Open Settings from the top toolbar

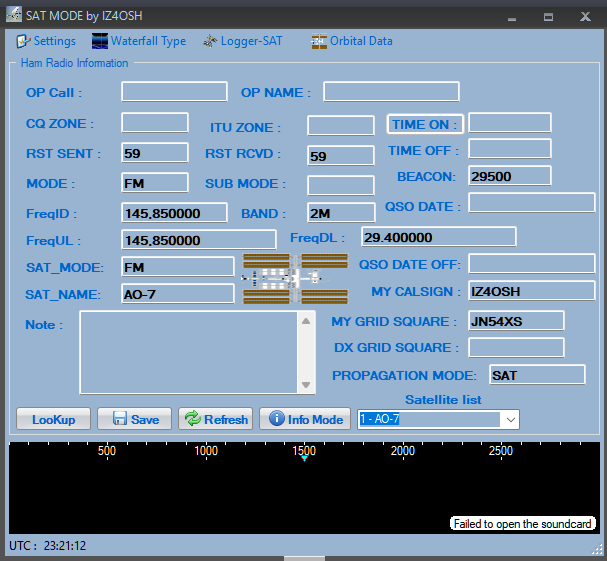[46, 41]
